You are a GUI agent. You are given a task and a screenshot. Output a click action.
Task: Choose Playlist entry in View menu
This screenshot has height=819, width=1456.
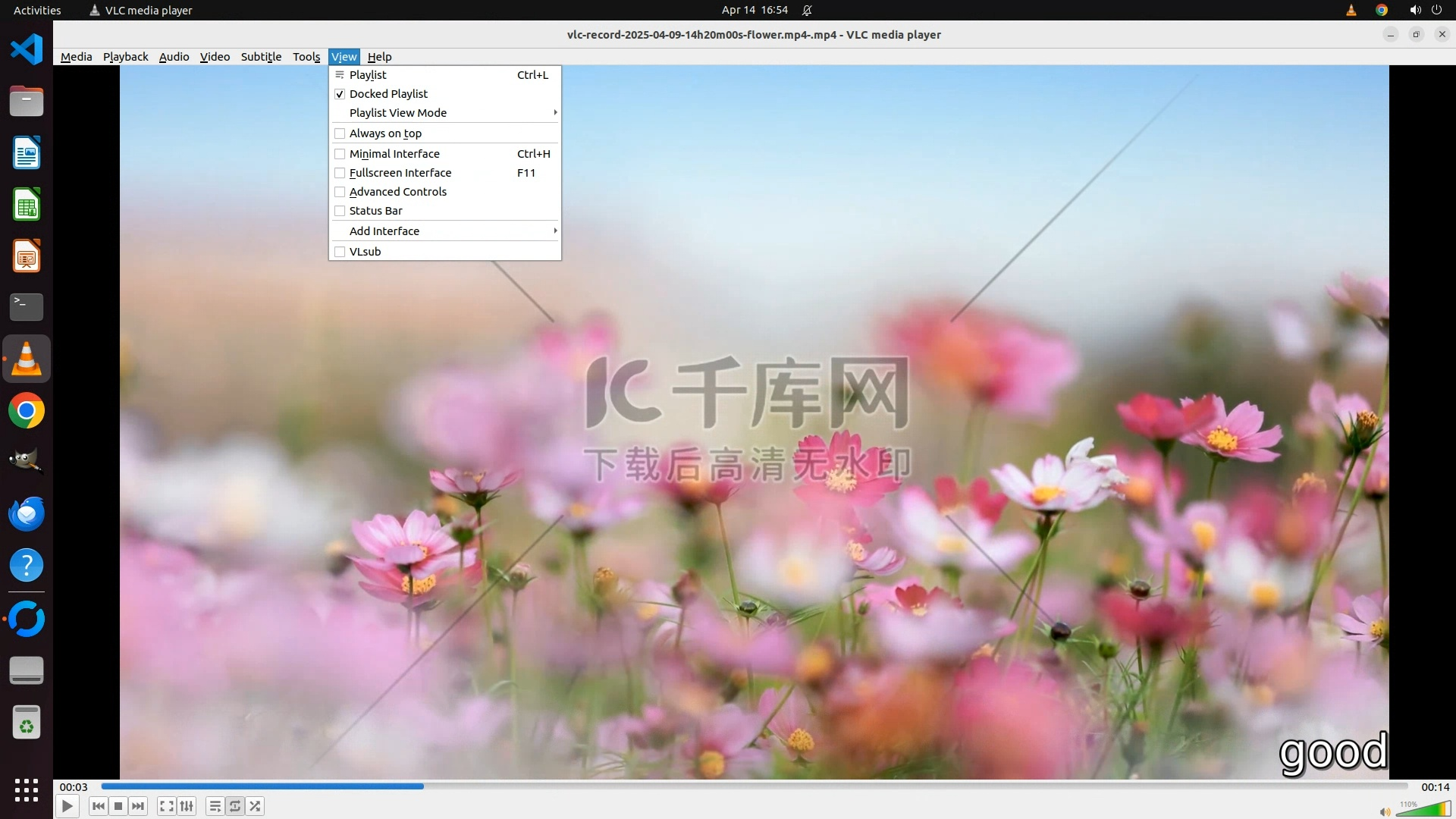(x=368, y=75)
